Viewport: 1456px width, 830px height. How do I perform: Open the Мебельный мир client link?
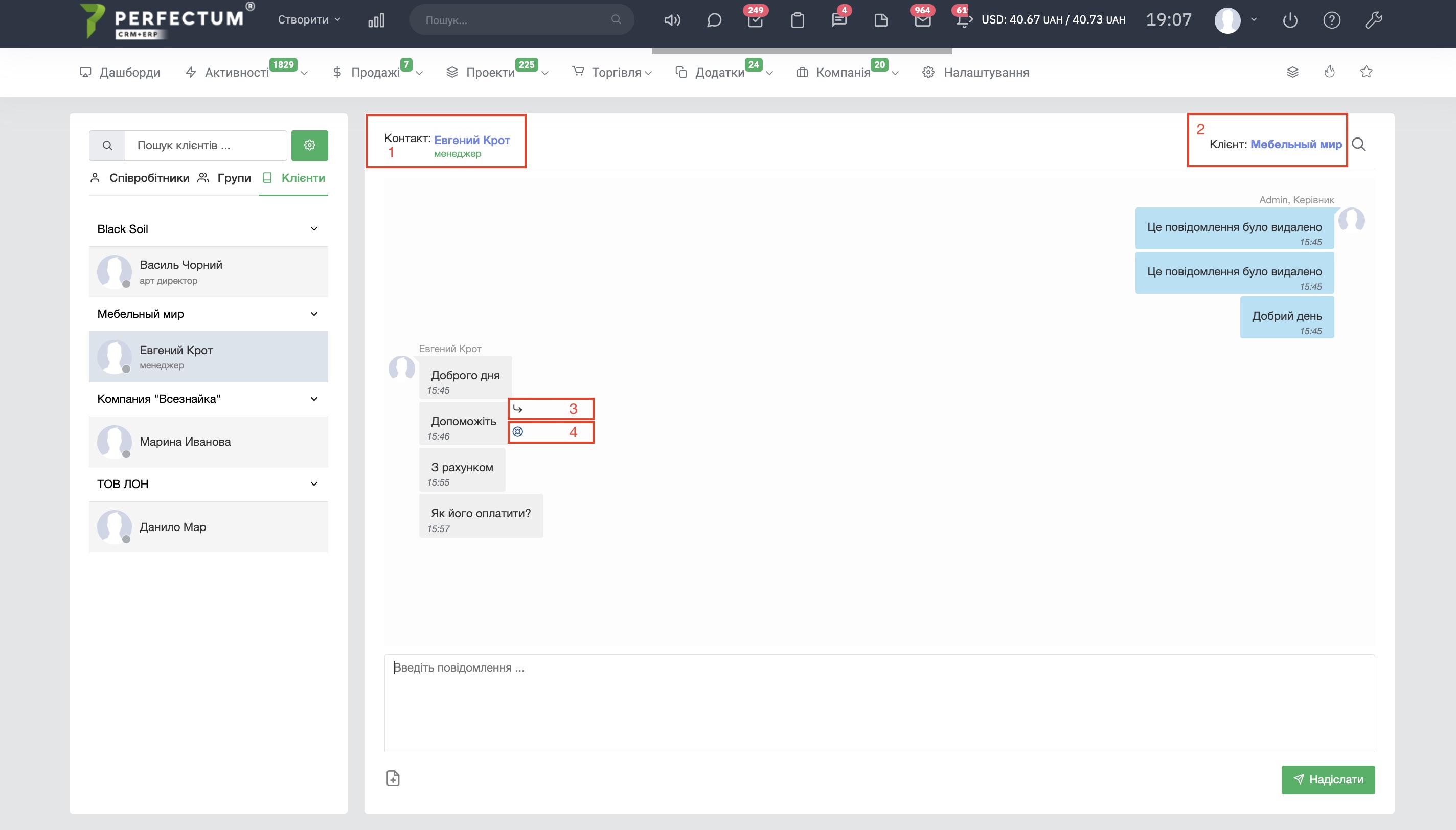[1295, 144]
